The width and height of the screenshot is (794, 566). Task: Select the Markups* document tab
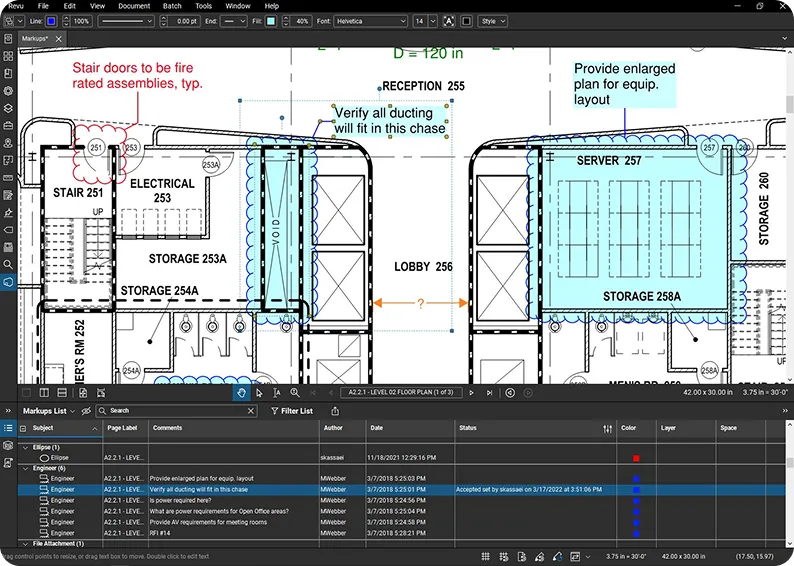pos(42,38)
